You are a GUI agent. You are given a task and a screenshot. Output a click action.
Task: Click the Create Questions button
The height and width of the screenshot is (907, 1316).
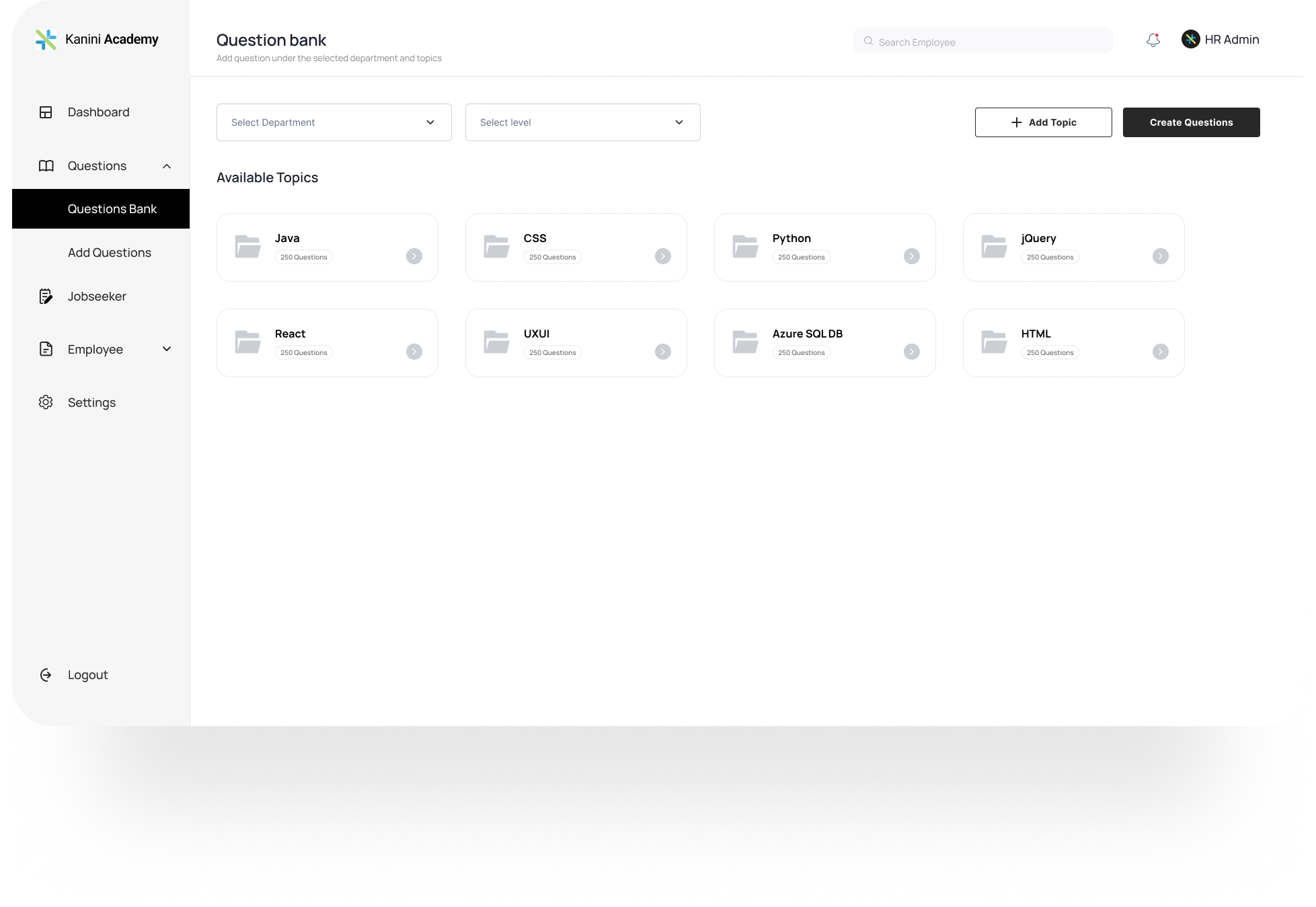click(1192, 122)
